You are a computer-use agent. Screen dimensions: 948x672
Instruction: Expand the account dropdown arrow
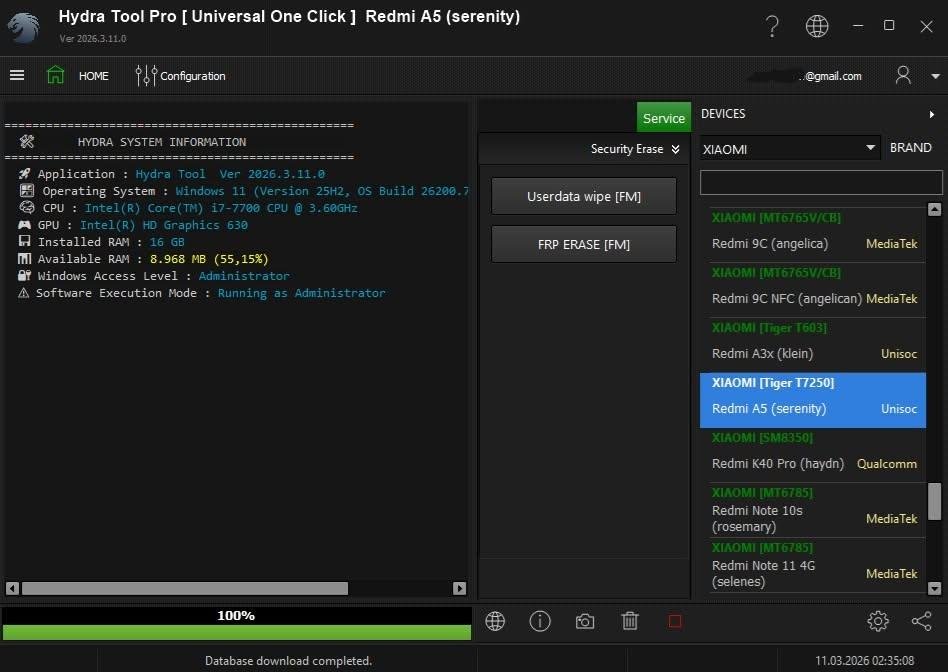[935, 76]
